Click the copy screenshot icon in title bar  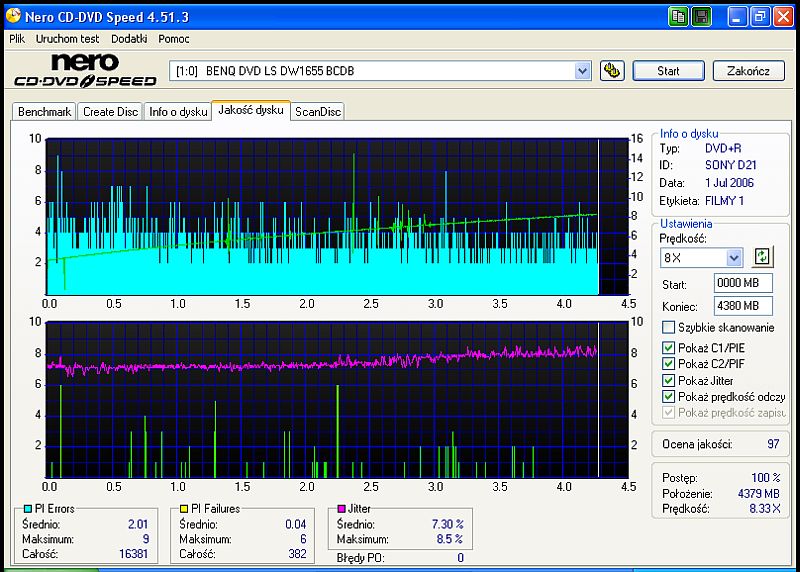679,17
